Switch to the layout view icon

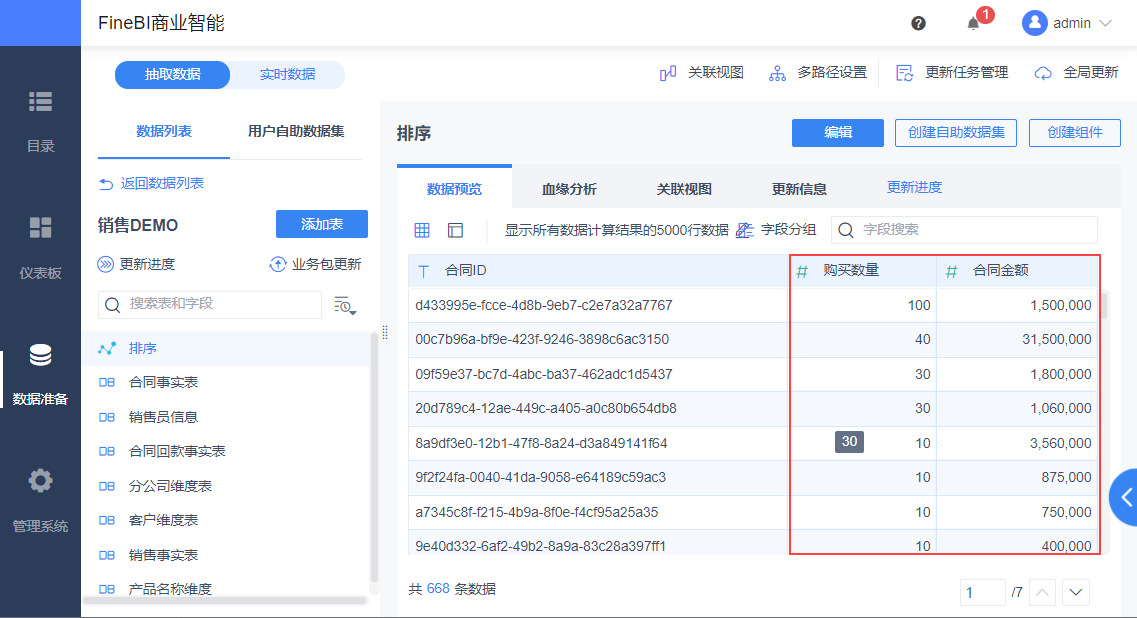pyautogui.click(x=455, y=230)
